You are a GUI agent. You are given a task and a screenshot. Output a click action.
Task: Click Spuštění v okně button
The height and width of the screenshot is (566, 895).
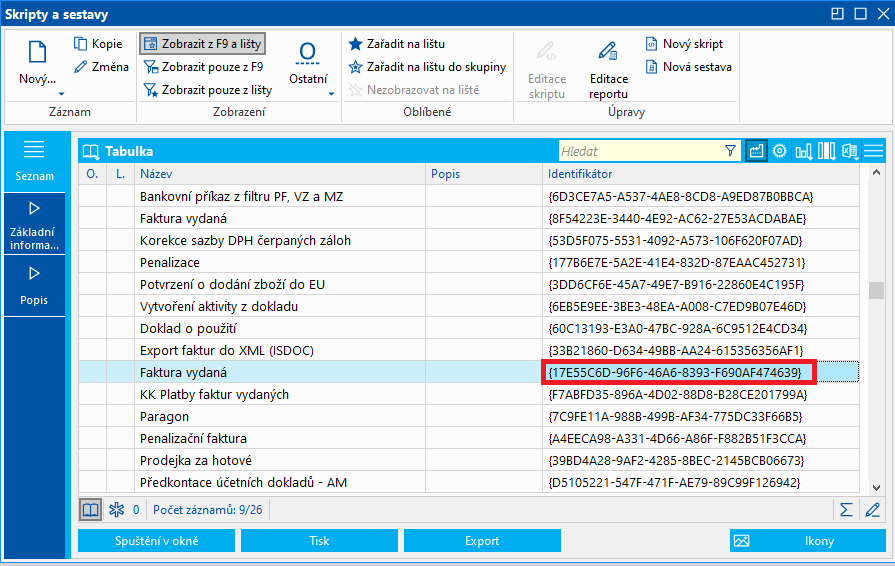[x=156, y=540]
